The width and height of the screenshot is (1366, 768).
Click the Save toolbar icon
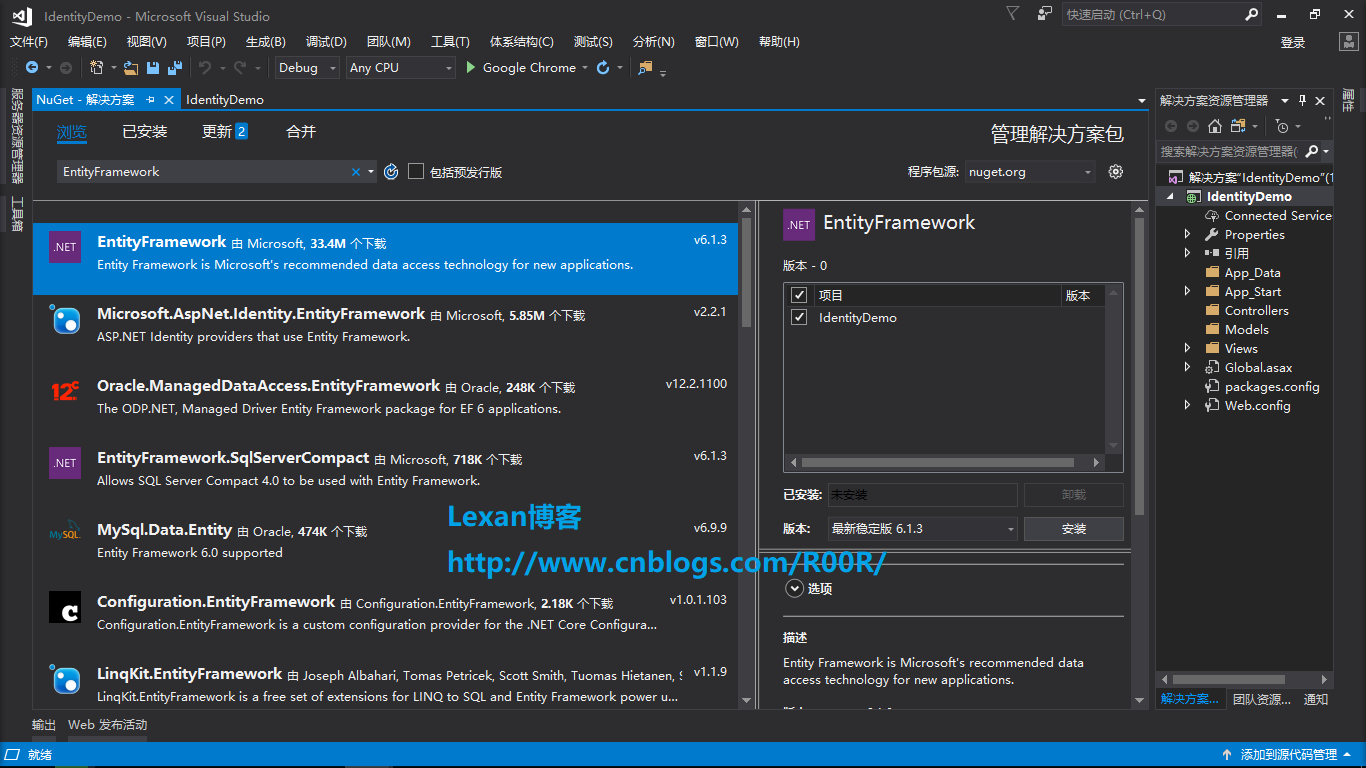pos(153,68)
